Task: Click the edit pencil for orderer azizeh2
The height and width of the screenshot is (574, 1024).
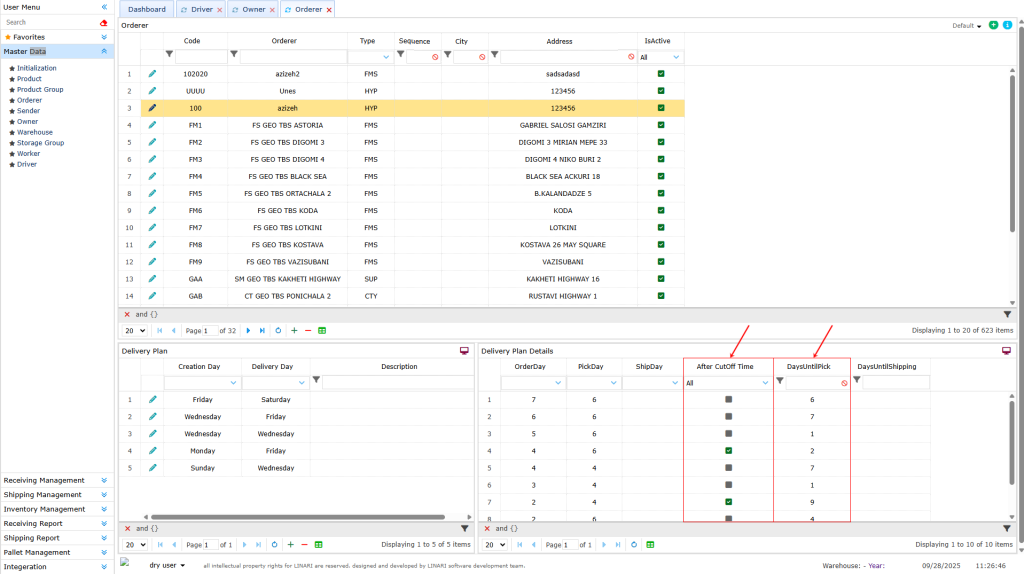Action: point(153,74)
